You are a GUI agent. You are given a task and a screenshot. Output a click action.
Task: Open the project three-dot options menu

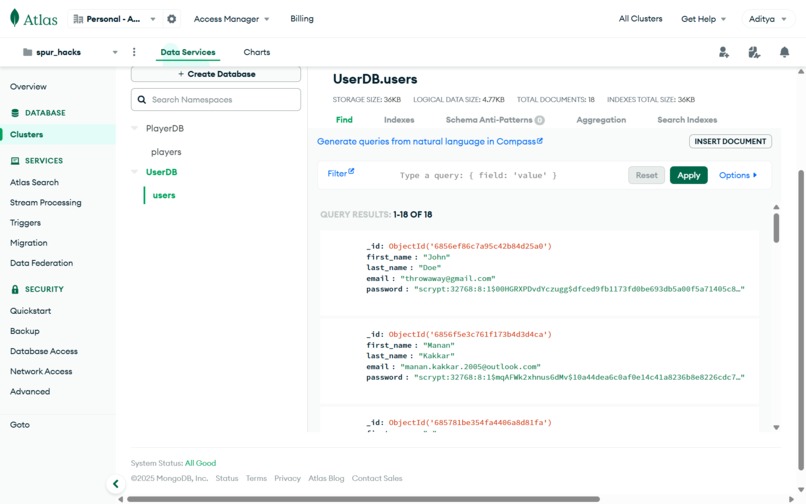(x=134, y=52)
